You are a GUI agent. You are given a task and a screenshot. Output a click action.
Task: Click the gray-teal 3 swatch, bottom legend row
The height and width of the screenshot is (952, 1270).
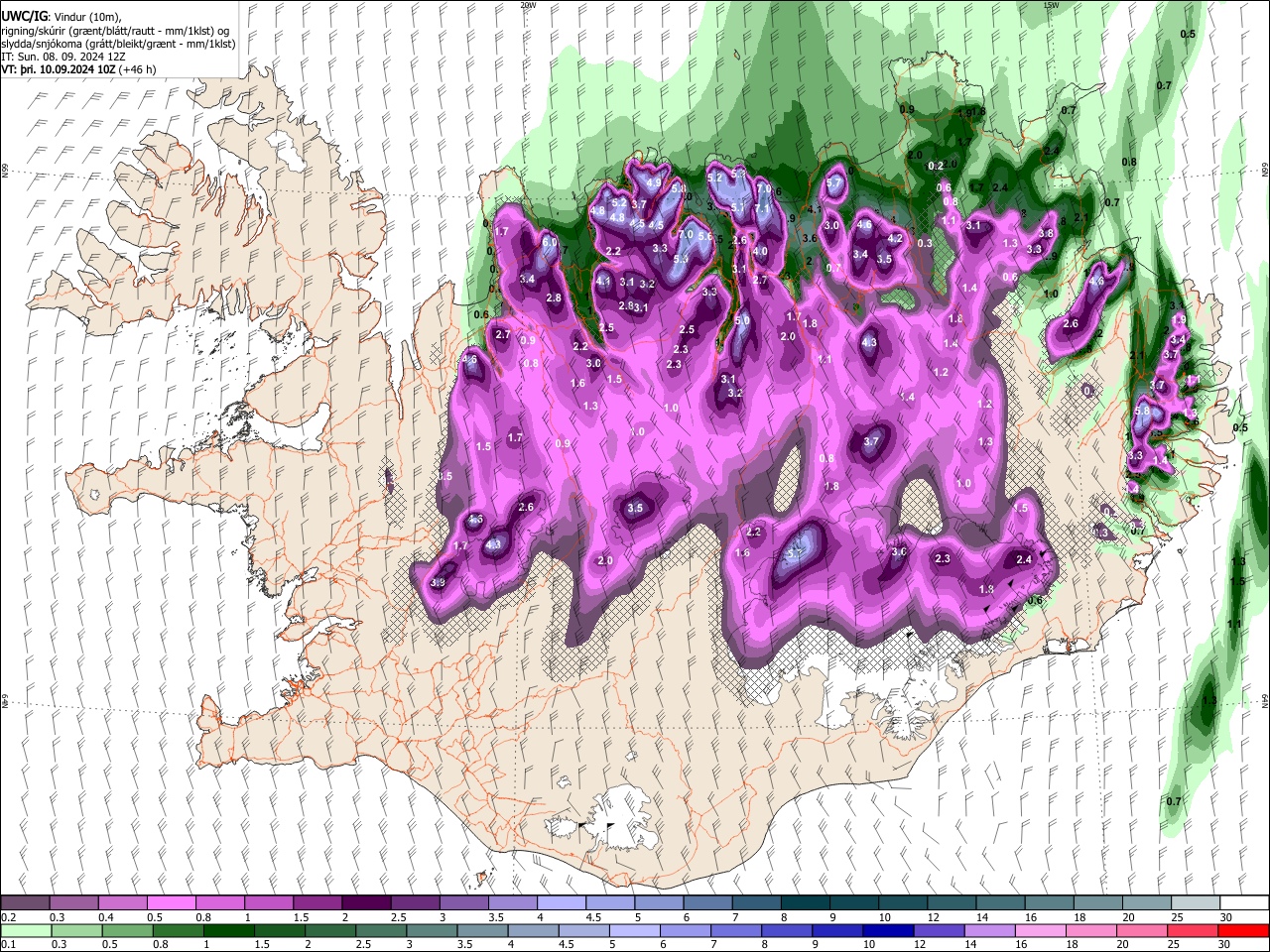pyautogui.click(x=432, y=930)
